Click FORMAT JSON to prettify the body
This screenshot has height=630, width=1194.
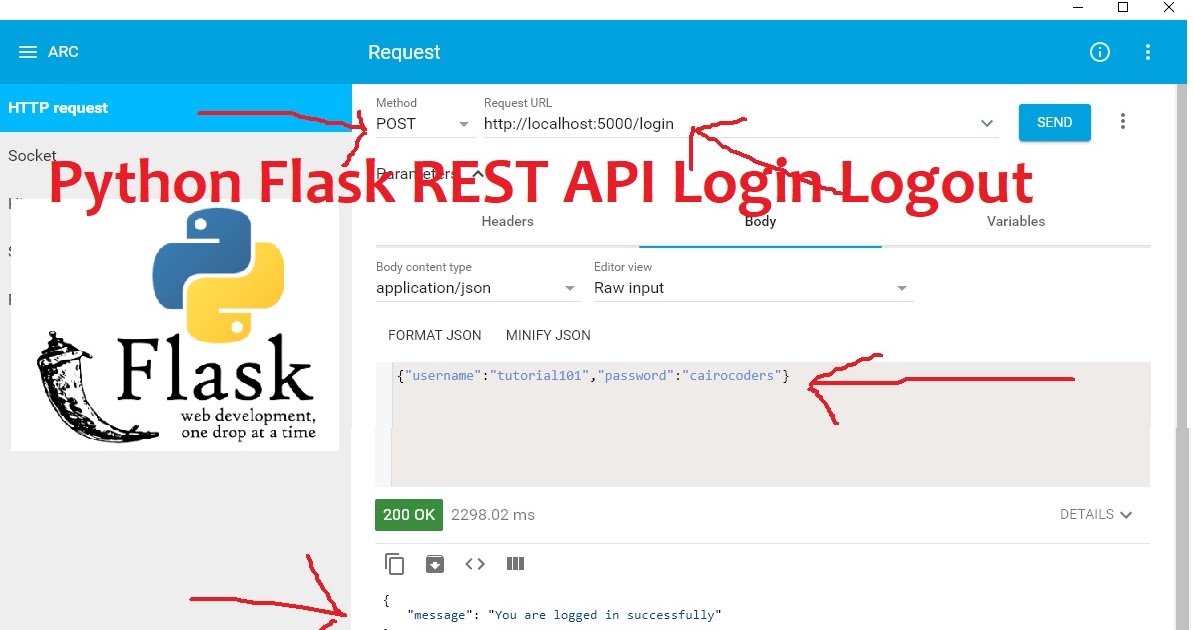click(x=435, y=335)
